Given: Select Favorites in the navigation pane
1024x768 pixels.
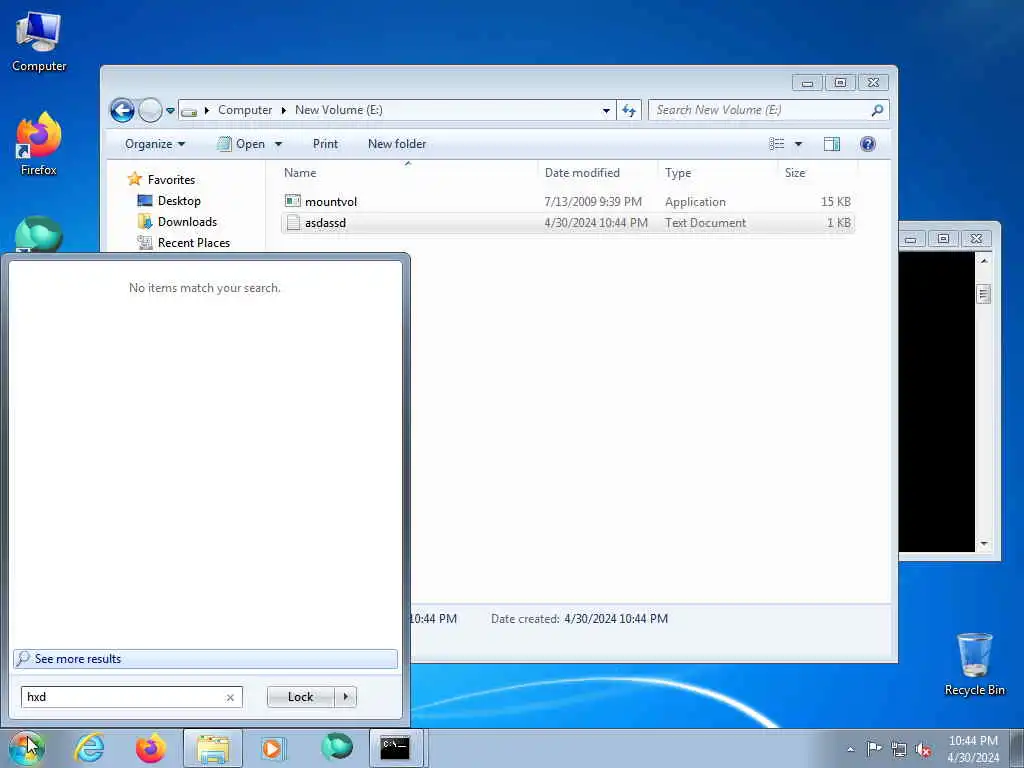Looking at the screenshot, I should 171,179.
